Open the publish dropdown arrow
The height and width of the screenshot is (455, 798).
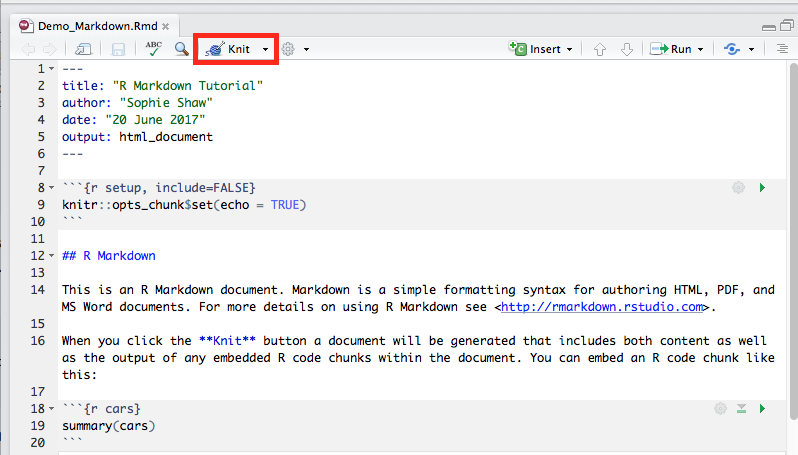(751, 49)
